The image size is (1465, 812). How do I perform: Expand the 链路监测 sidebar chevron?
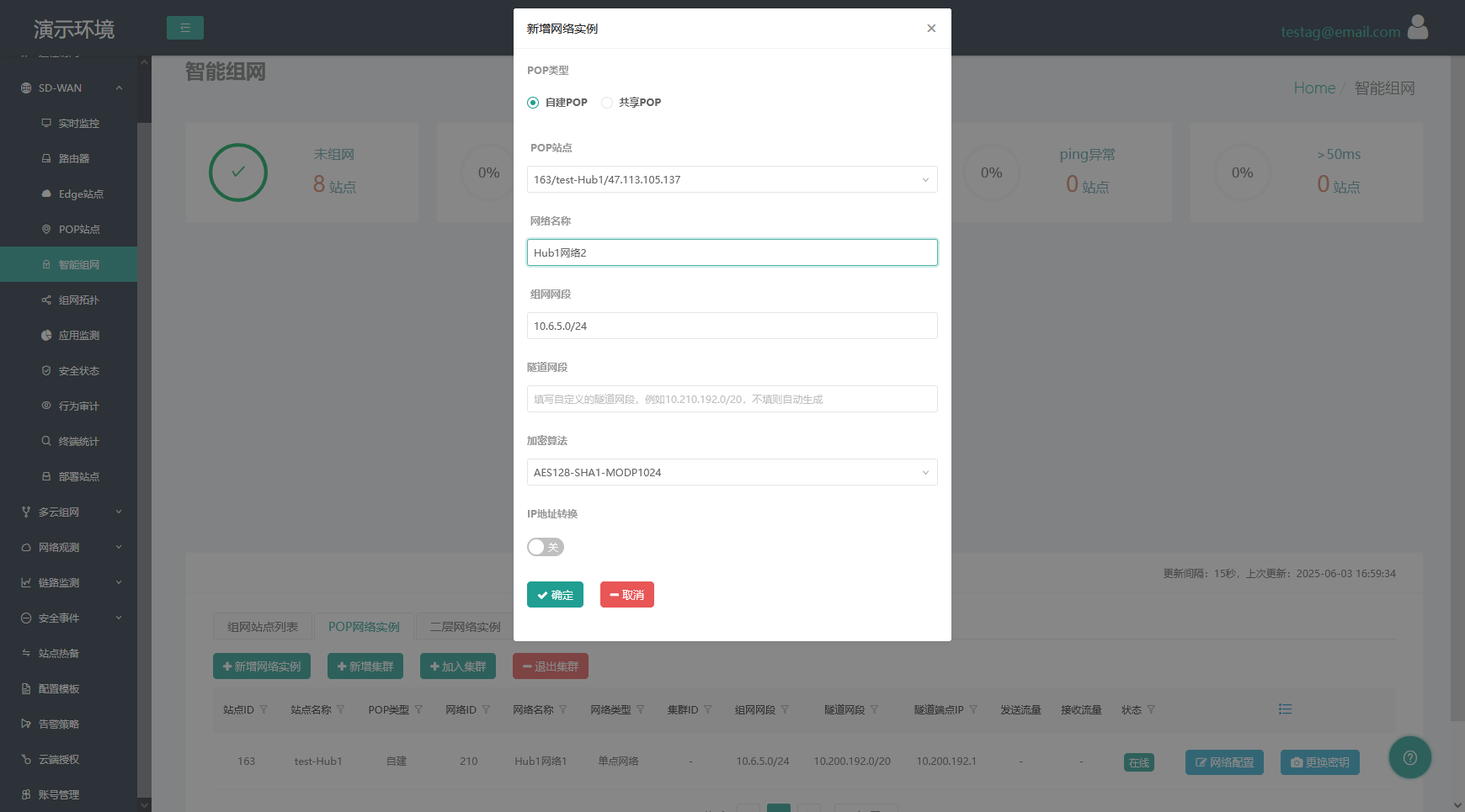[x=119, y=582]
